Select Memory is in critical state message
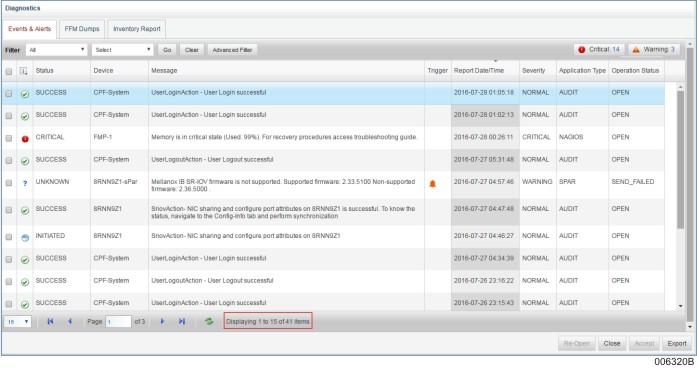 tap(284, 137)
